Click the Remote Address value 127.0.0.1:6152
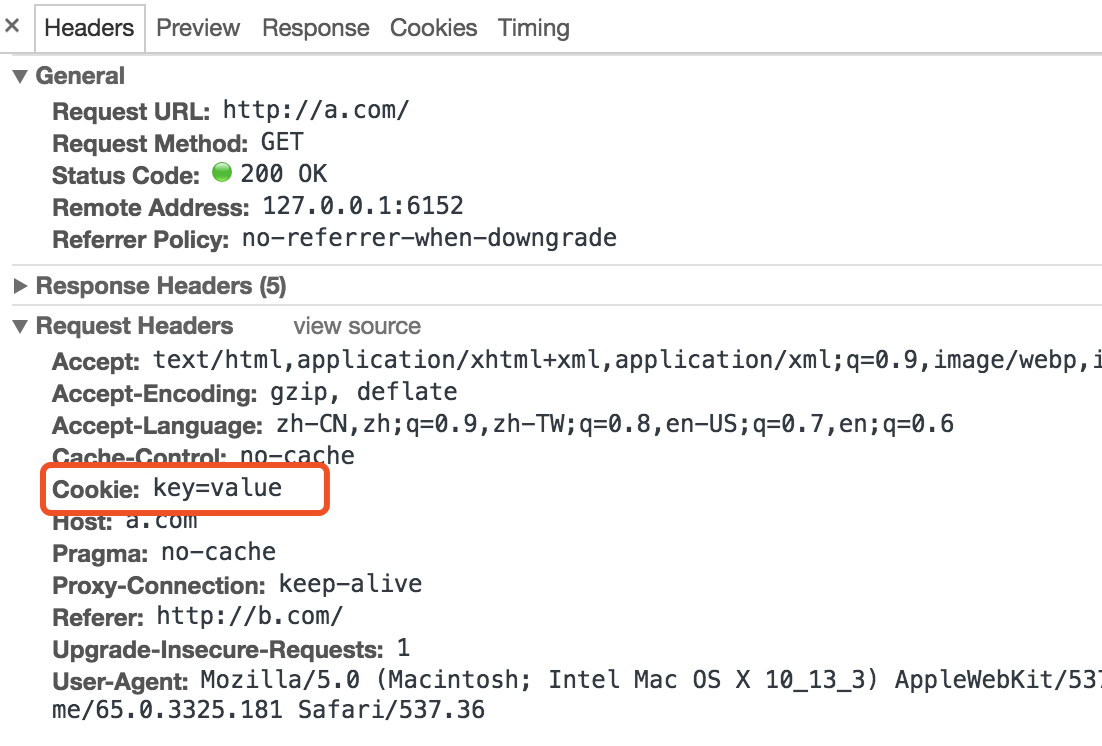Screen dimensions: 1102x746 [x=363, y=207]
